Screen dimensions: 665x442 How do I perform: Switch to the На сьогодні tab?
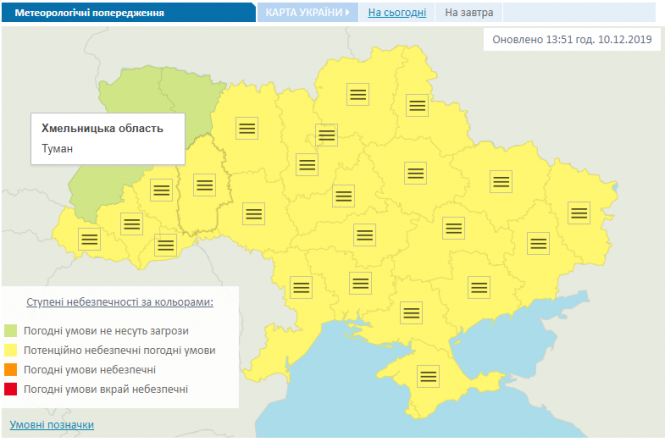397,13
